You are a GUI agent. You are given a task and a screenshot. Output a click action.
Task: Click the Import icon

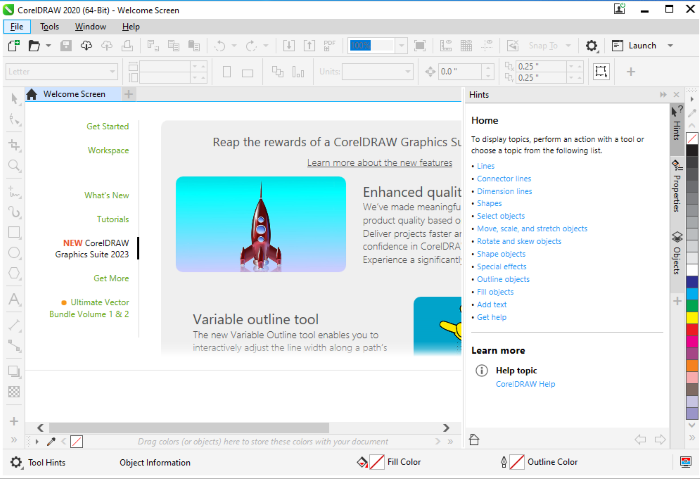[289, 46]
